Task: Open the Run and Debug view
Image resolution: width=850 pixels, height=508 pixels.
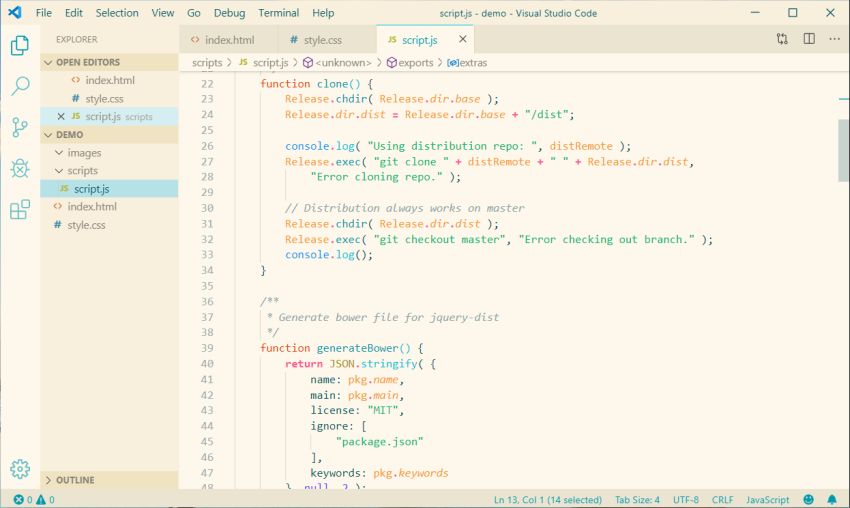Action: click(x=20, y=168)
